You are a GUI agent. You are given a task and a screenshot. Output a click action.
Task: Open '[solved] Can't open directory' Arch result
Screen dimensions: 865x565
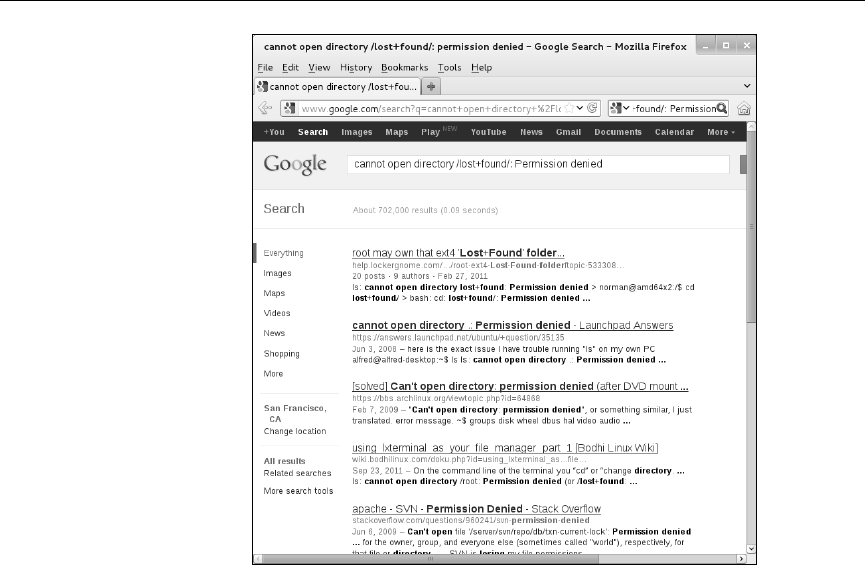520,386
